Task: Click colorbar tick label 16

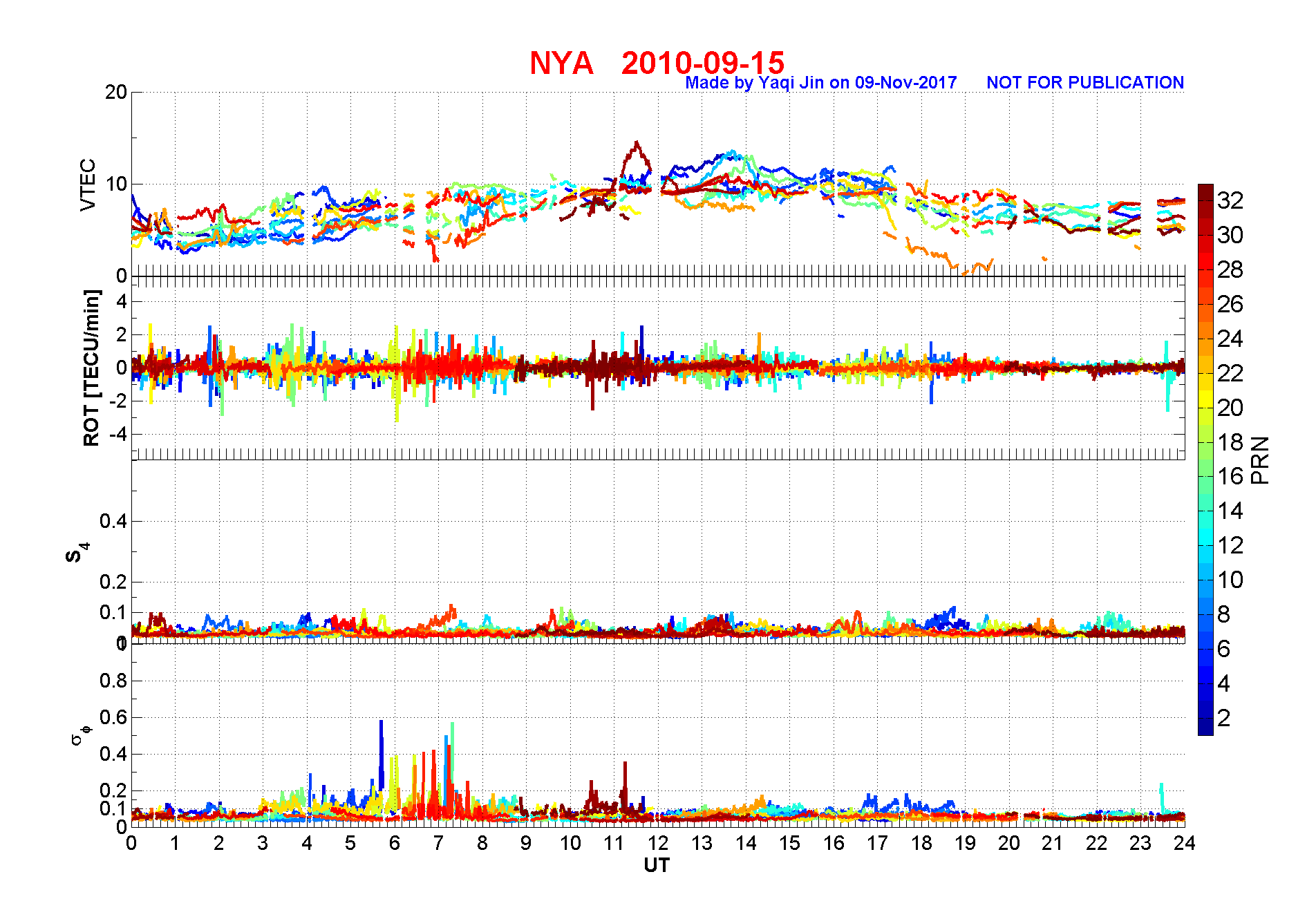Action: [1230, 476]
